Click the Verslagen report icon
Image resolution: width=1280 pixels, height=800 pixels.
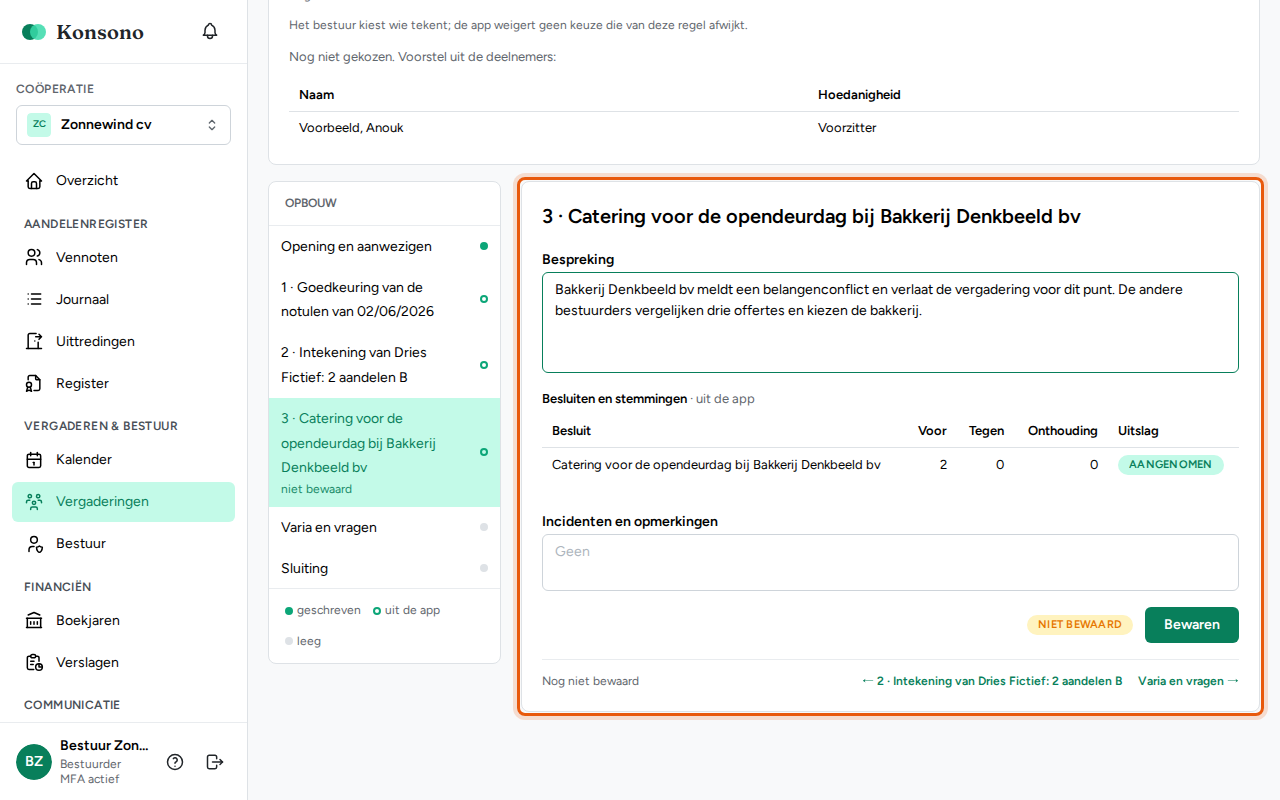34,663
